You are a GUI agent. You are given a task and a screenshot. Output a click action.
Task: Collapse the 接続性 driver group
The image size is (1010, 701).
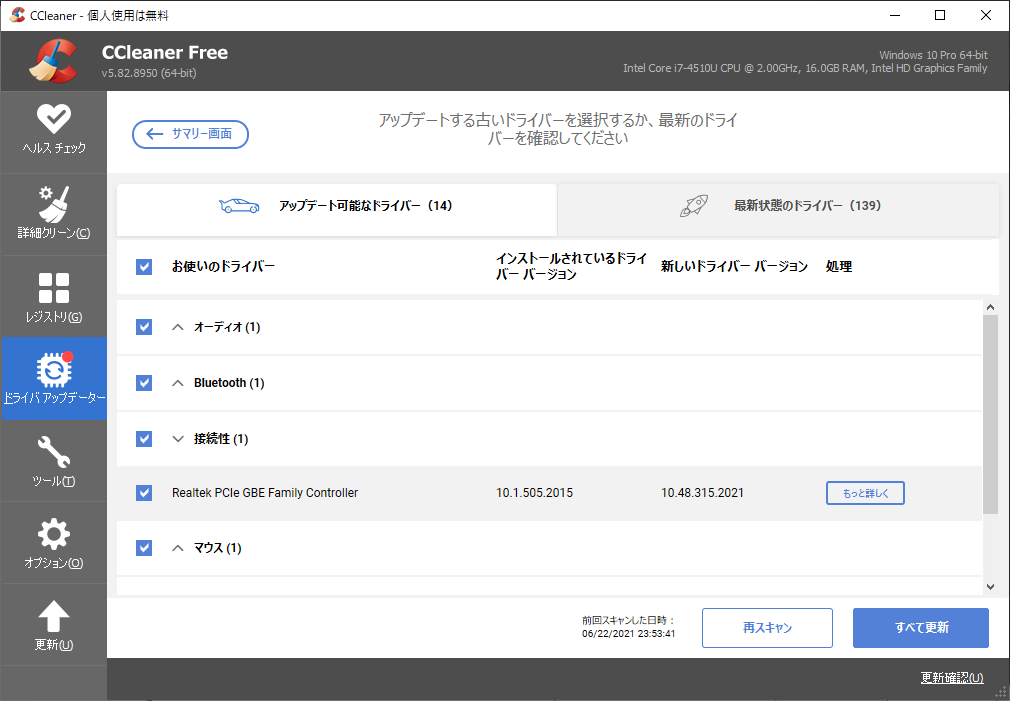click(x=177, y=438)
